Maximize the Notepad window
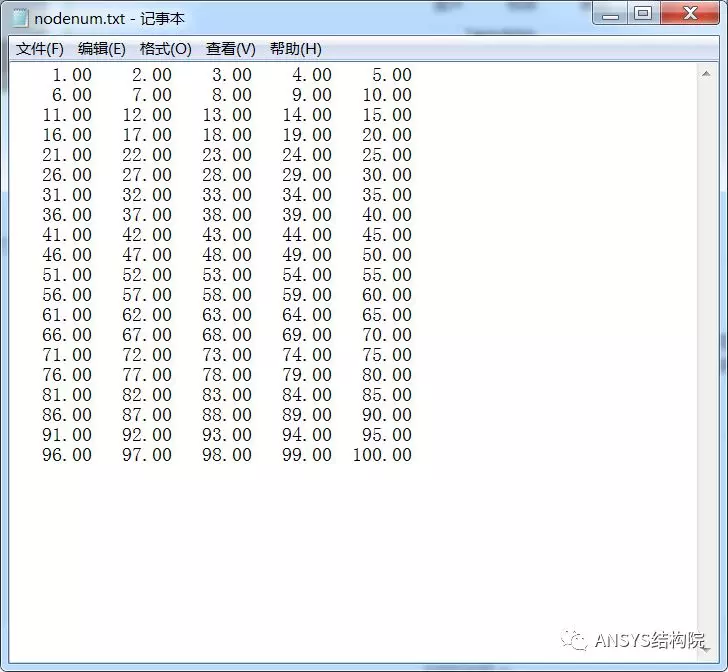Image resolution: width=728 pixels, height=672 pixels. (643, 14)
